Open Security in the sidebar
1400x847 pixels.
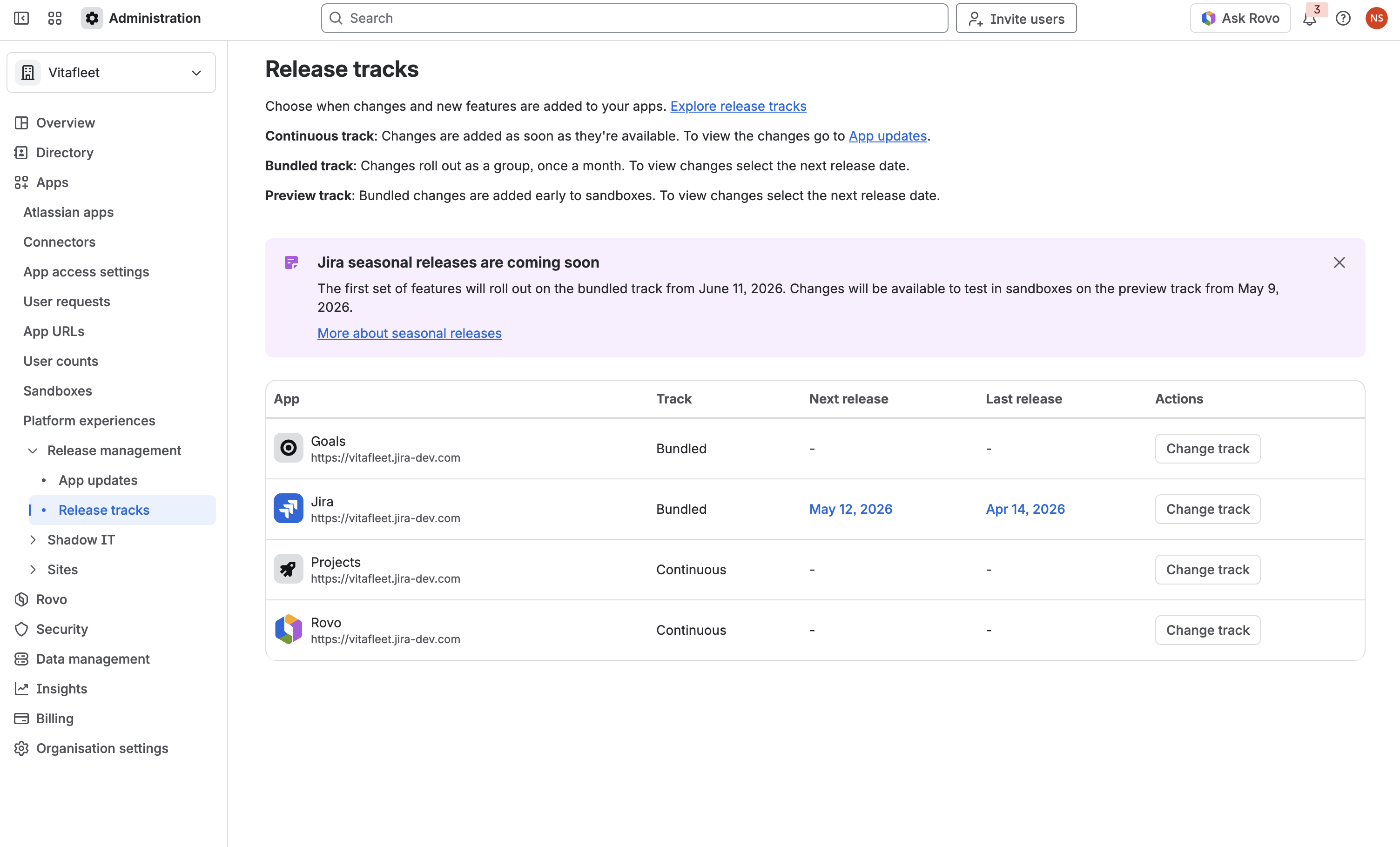[x=111, y=629]
